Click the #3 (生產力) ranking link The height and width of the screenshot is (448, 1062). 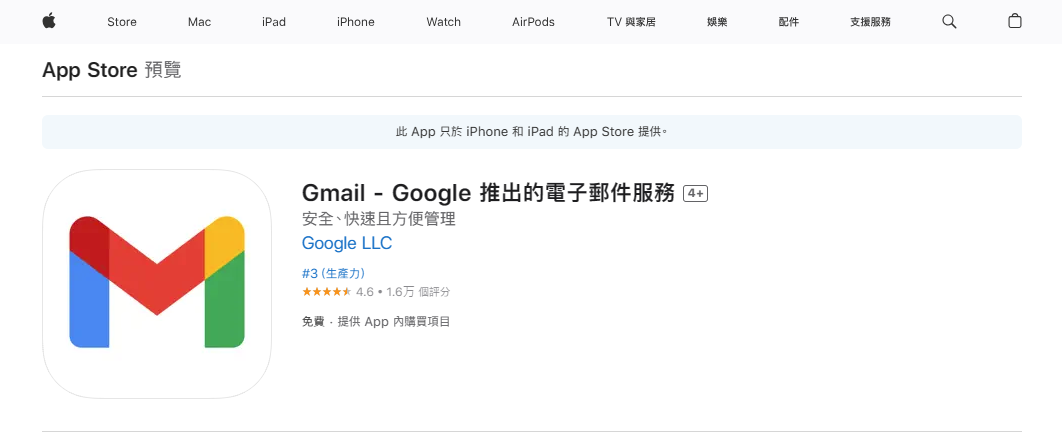coord(333,273)
